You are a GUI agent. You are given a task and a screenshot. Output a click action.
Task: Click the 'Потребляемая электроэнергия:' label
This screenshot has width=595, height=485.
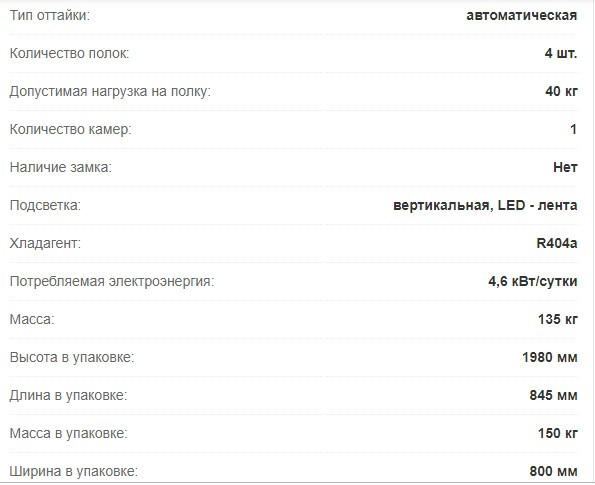coord(112,281)
